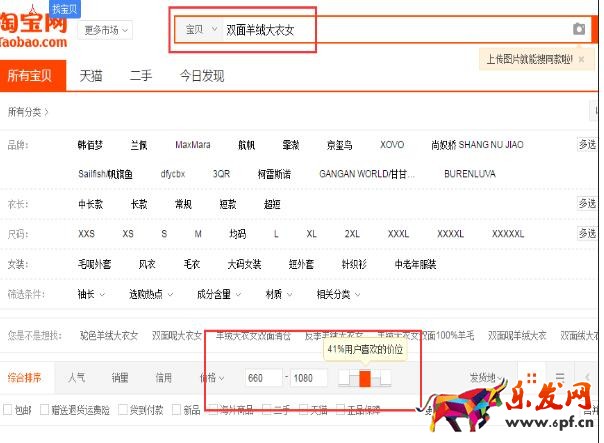Open the 发货地 location dropdown
The image size is (604, 443).
tap(490, 377)
